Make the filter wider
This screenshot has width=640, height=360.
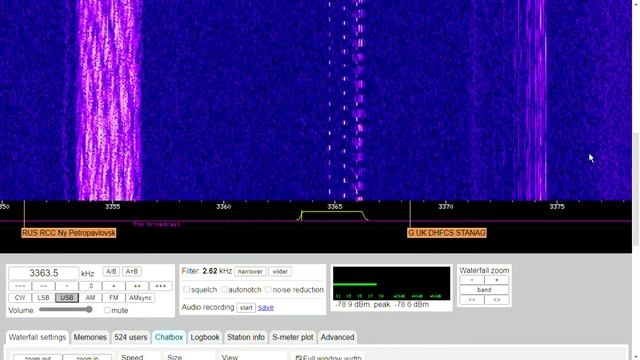280,271
